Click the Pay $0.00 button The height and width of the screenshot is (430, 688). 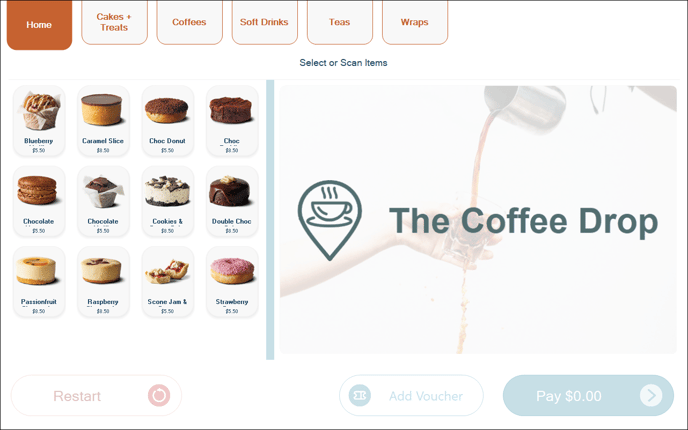(588, 395)
